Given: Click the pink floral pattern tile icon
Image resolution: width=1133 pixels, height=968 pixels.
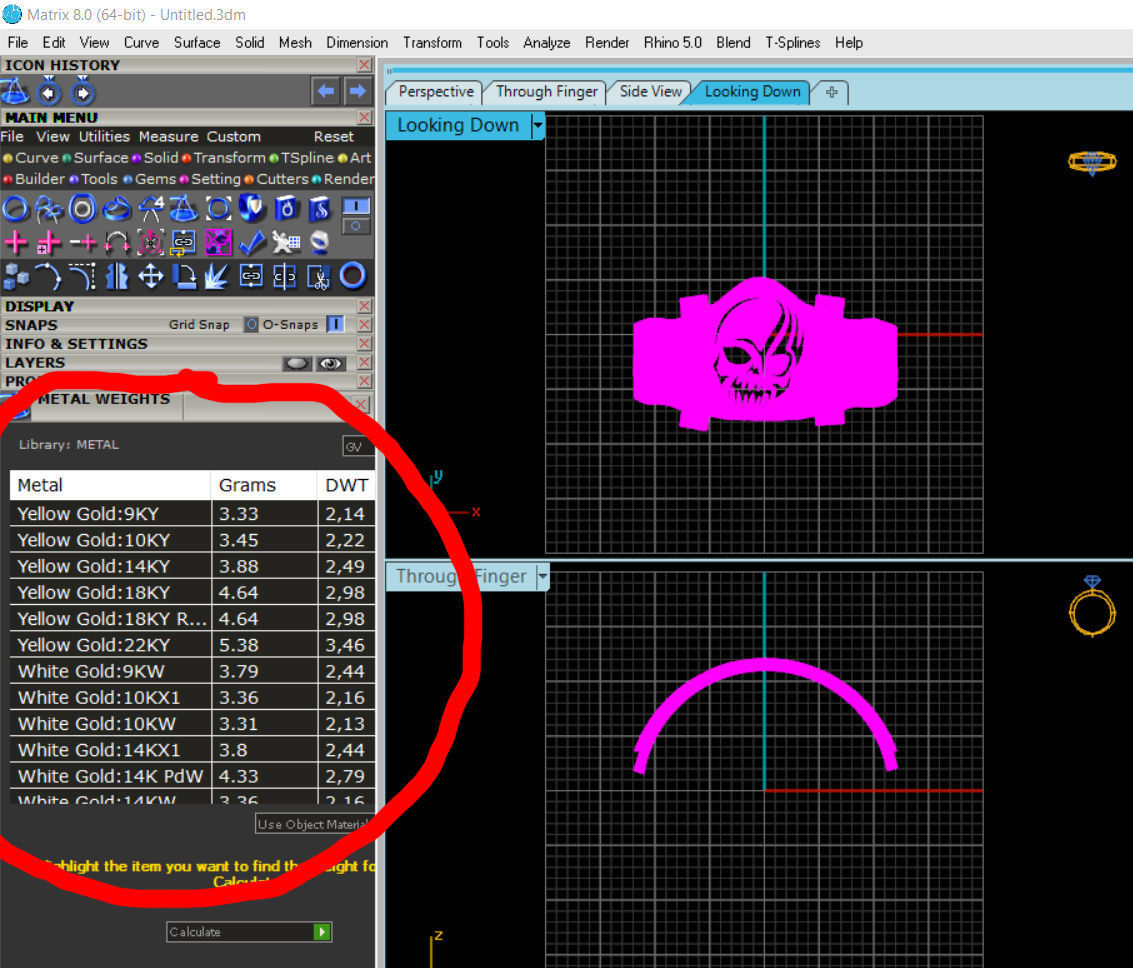Looking at the screenshot, I should (x=217, y=242).
